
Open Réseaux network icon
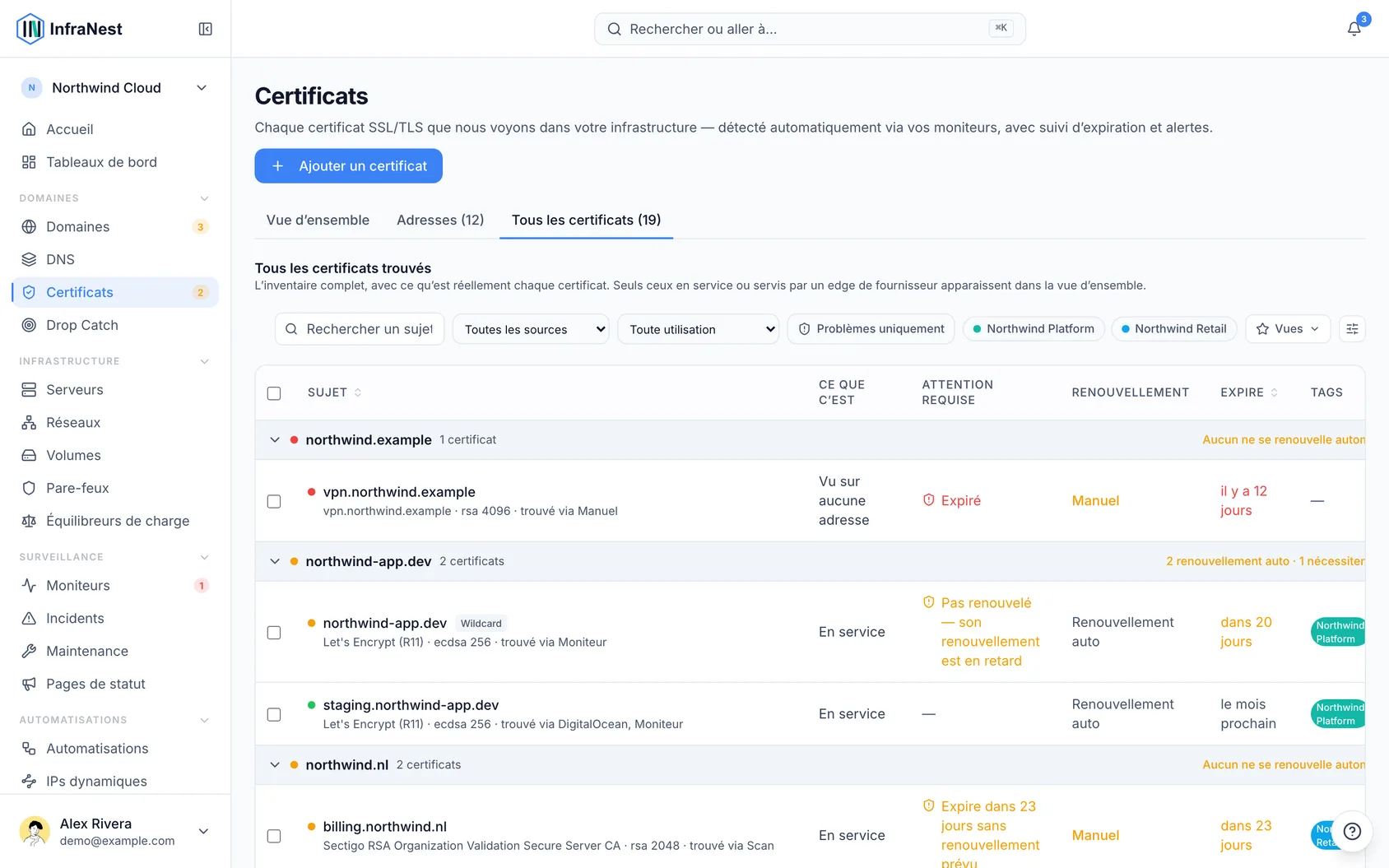[x=29, y=422]
